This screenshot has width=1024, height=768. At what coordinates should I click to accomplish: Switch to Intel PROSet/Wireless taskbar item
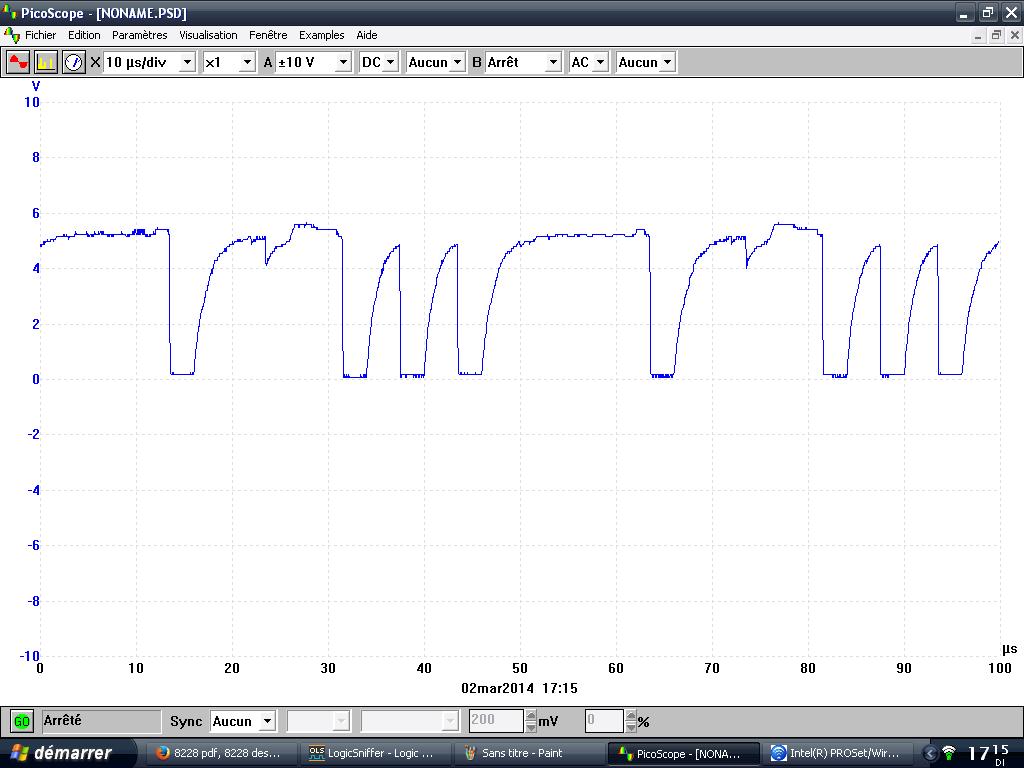pos(838,753)
